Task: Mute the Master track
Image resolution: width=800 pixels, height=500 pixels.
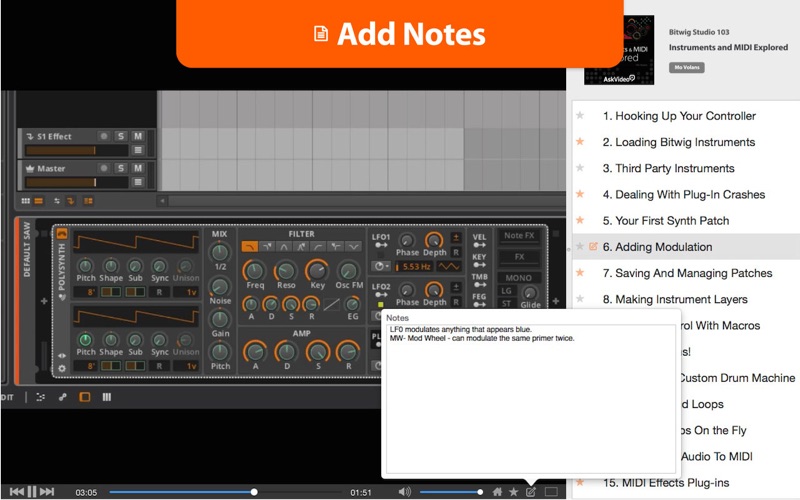Action: (138, 168)
